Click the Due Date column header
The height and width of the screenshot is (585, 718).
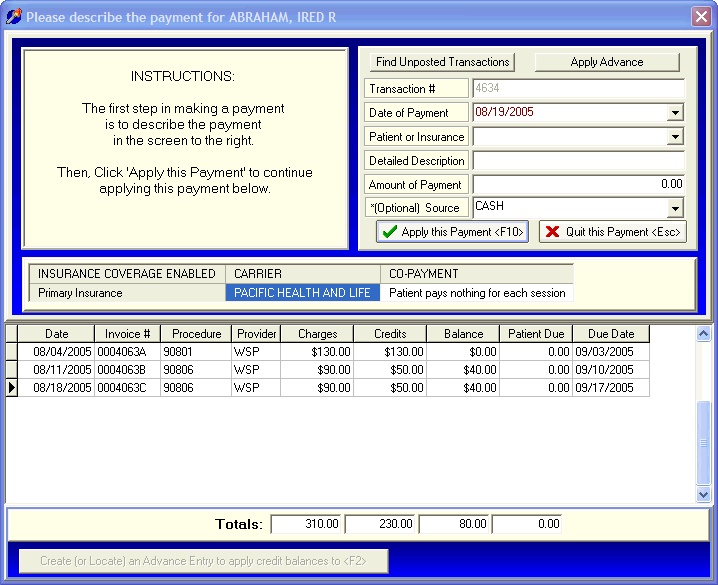[x=611, y=334]
